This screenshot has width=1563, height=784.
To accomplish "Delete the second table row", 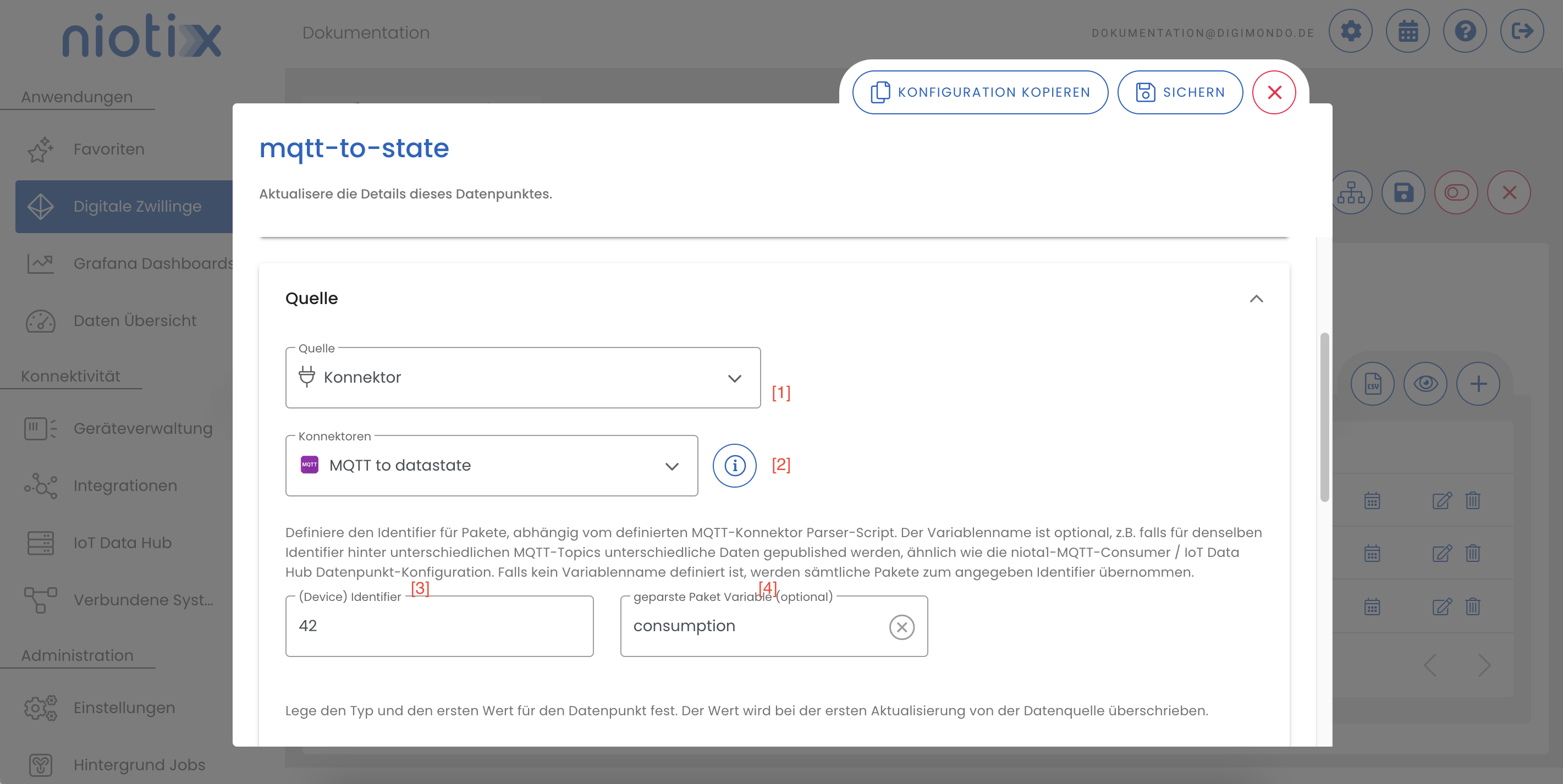I will [x=1473, y=554].
